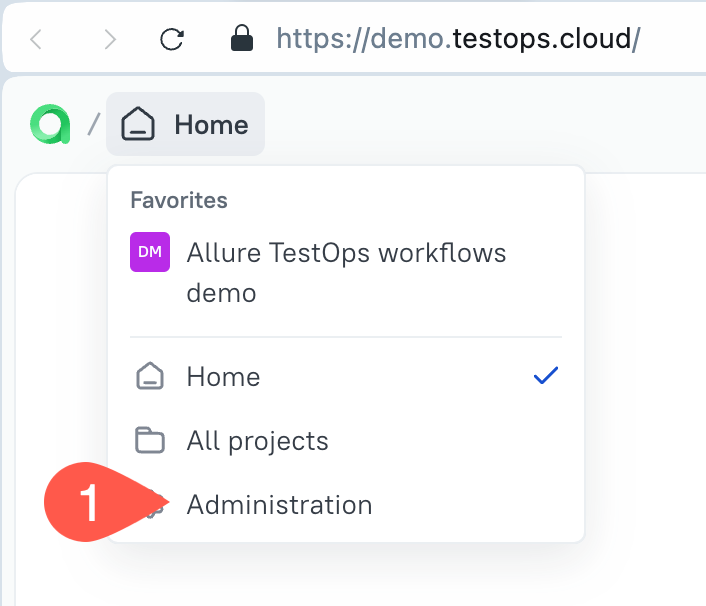This screenshot has width=706, height=606.
Task: Select All projects menu entry
Action: tap(346, 440)
